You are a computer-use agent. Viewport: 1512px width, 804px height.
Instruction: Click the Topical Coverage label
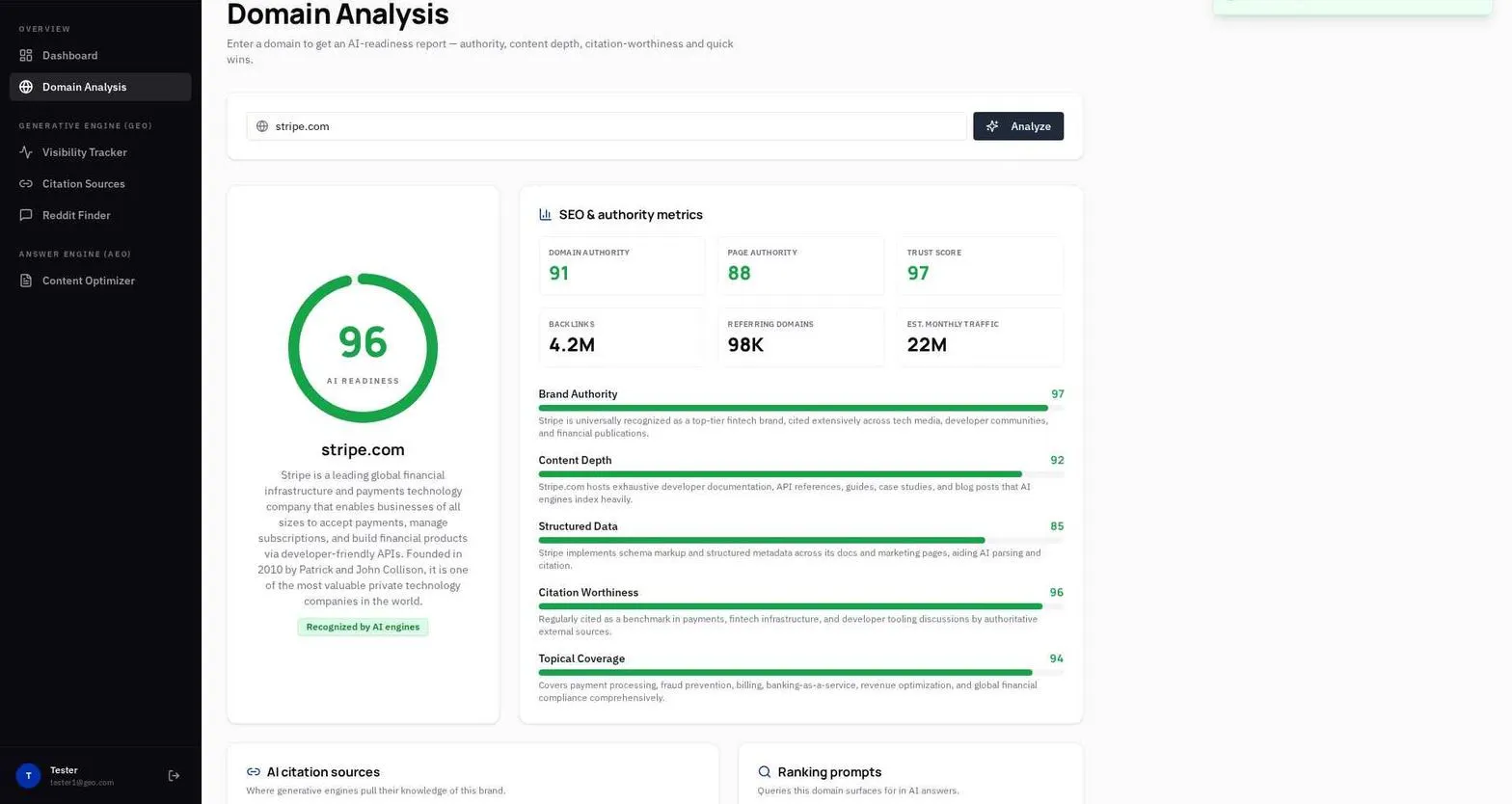[x=581, y=659]
